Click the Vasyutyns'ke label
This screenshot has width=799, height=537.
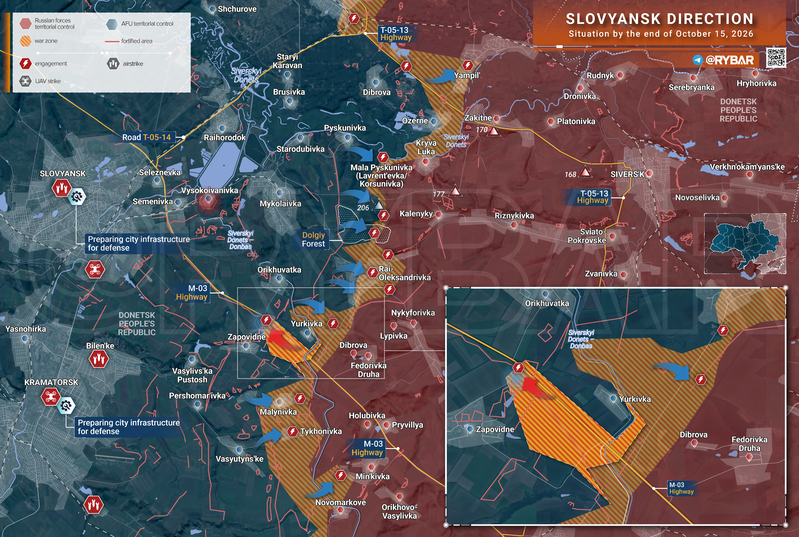239,459
